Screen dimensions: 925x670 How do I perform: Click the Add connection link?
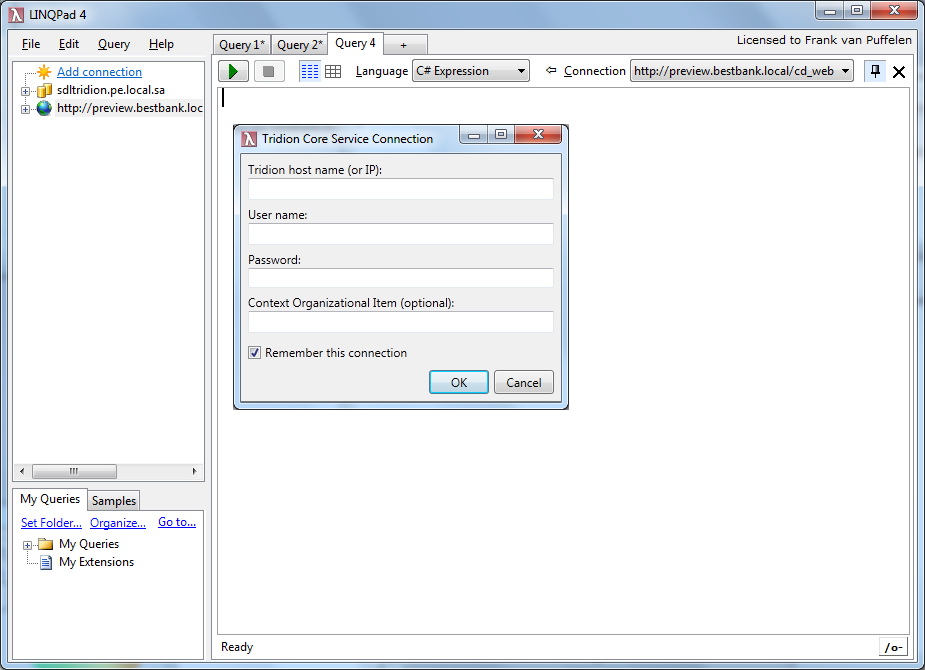99,72
